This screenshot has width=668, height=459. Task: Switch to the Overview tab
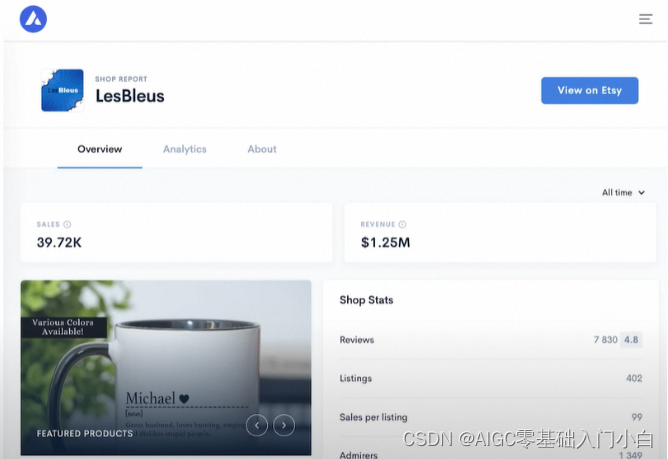100,149
